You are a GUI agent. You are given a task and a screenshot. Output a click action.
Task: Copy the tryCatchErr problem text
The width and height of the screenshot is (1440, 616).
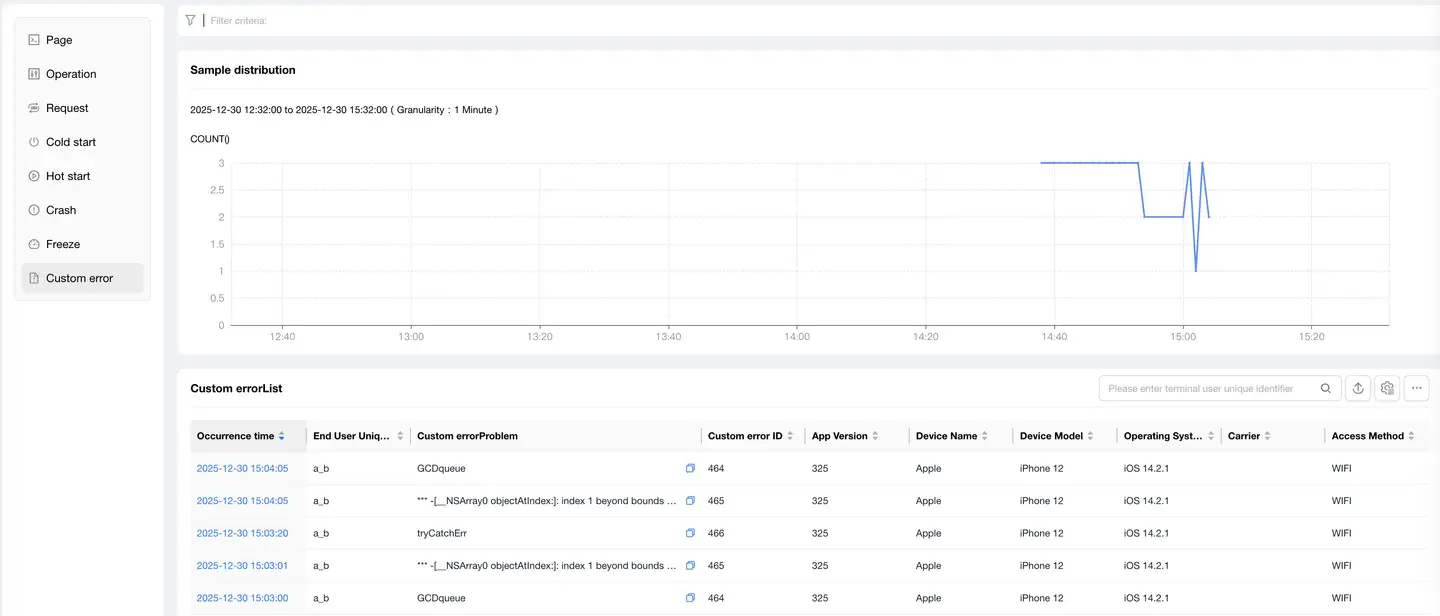(x=690, y=534)
